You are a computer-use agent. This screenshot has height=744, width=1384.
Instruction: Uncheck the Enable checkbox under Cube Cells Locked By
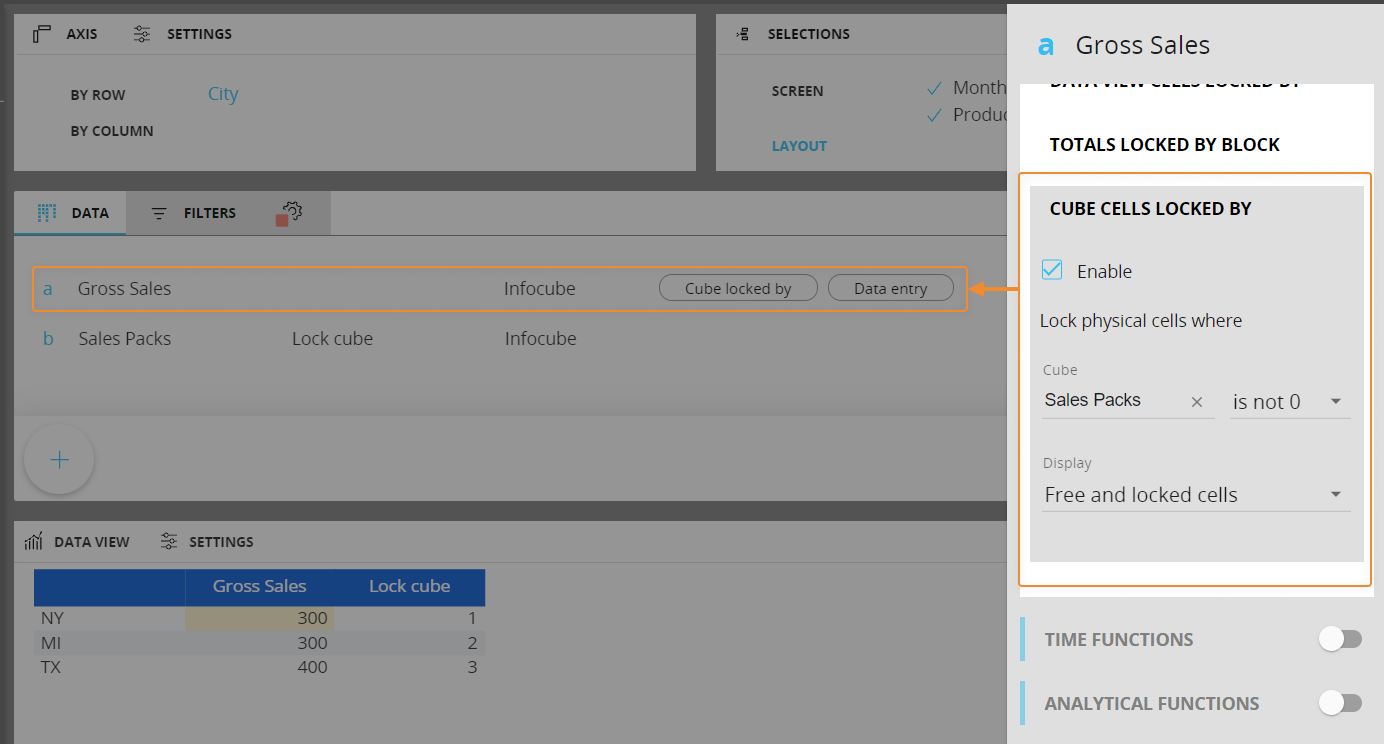[1051, 269]
